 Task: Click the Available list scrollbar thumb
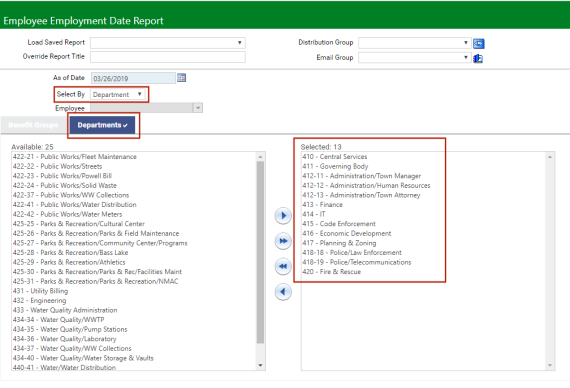[260, 252]
